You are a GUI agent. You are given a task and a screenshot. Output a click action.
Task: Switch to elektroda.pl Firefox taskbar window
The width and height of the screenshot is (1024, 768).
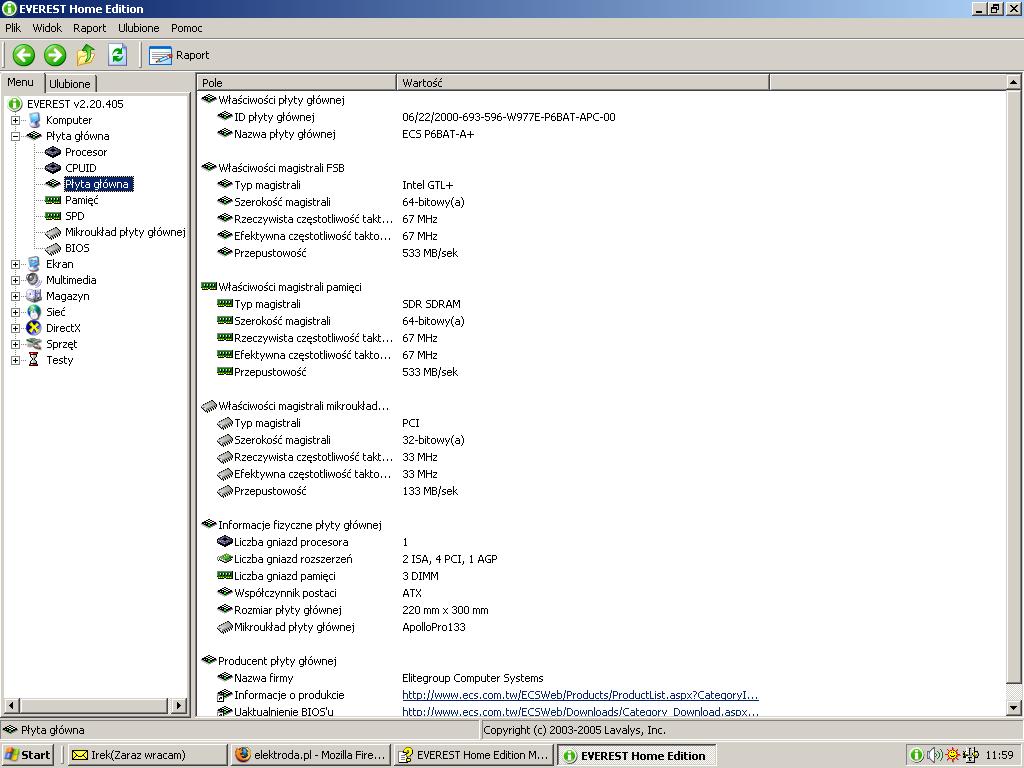click(310, 755)
